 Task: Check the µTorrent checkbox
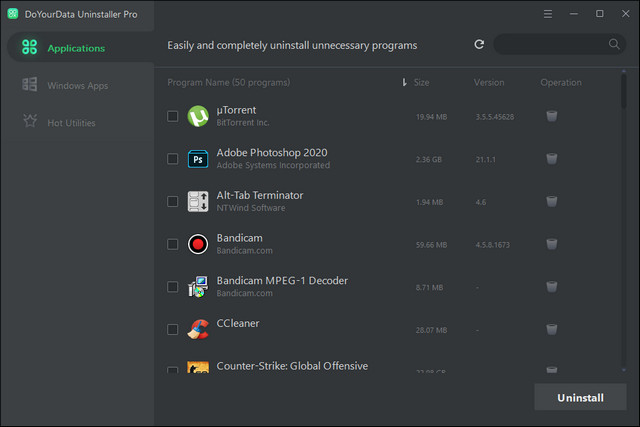pos(173,117)
